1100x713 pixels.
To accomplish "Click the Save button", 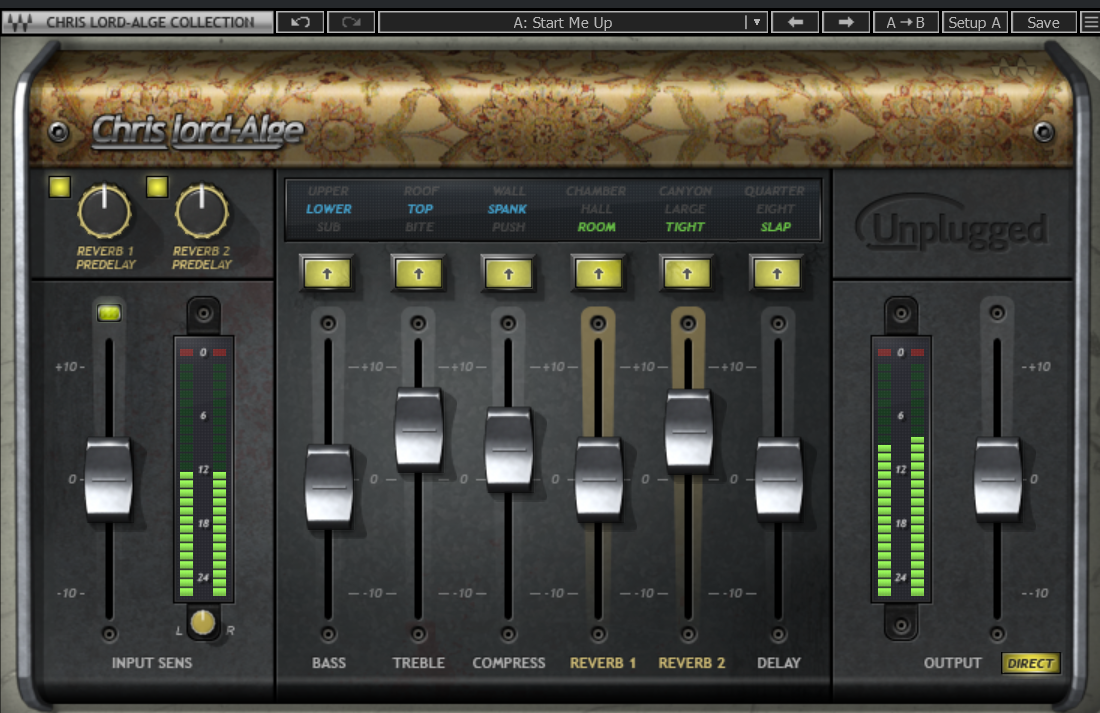I will point(1043,22).
